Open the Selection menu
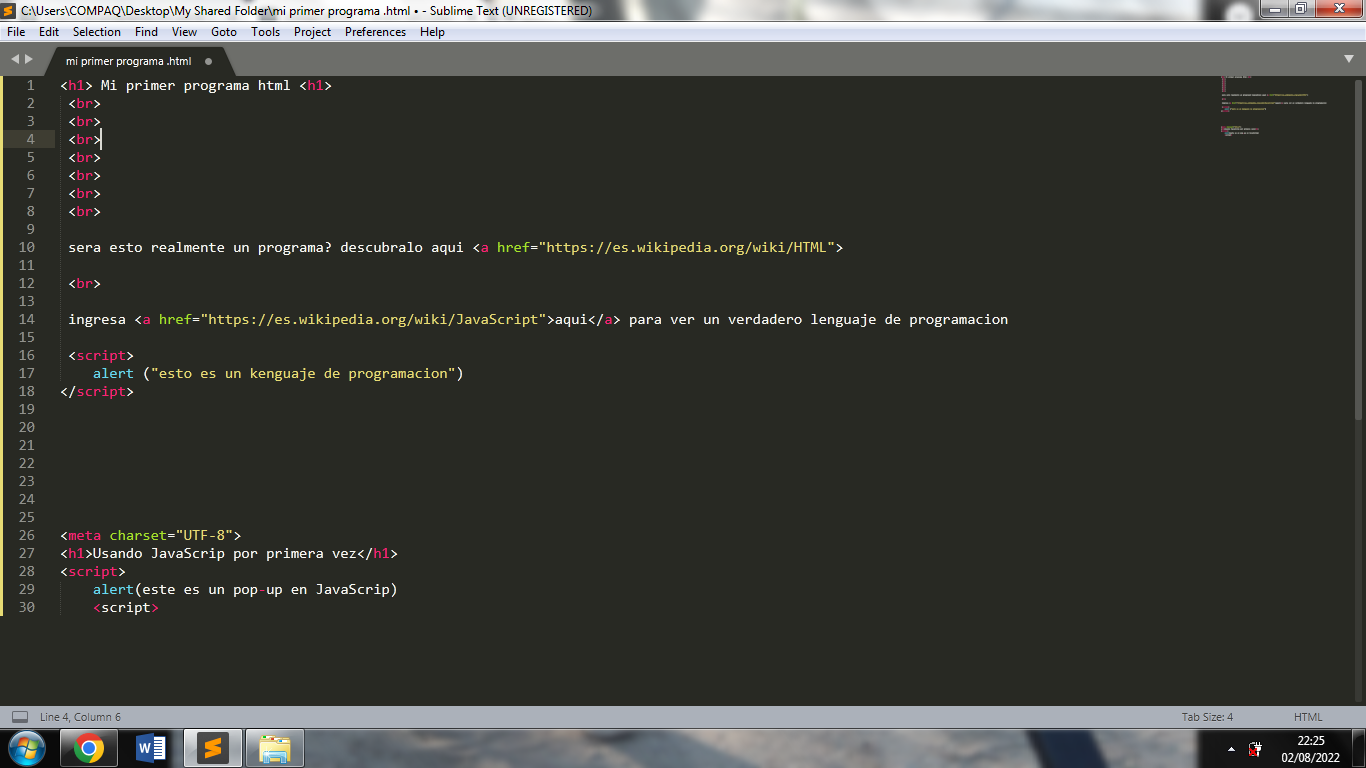This screenshot has height=768, width=1366. [x=97, y=32]
